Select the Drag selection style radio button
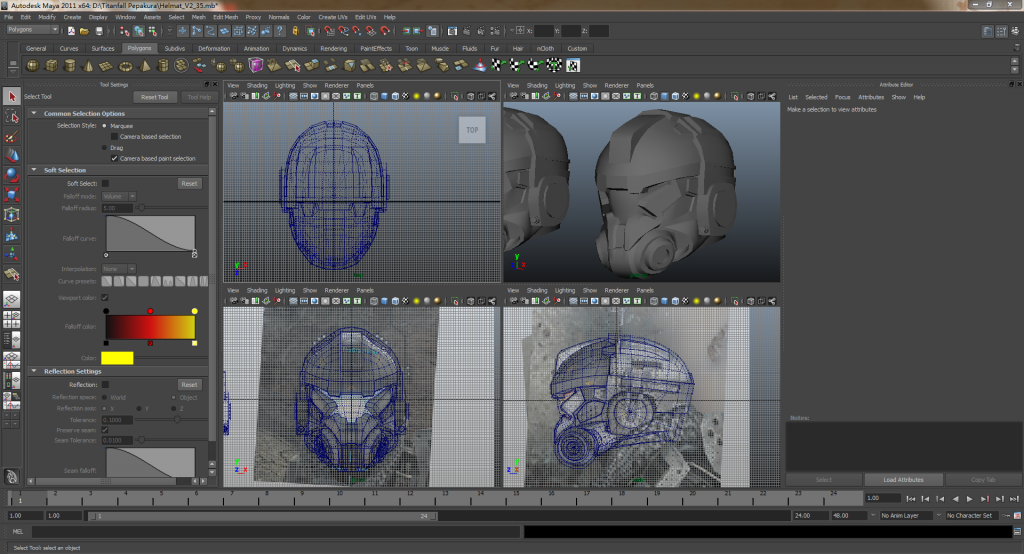 pyautogui.click(x=106, y=147)
